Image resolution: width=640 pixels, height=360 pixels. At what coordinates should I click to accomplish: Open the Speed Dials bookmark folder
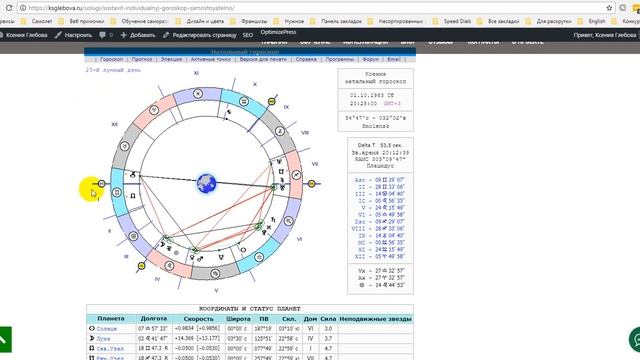coord(452,21)
